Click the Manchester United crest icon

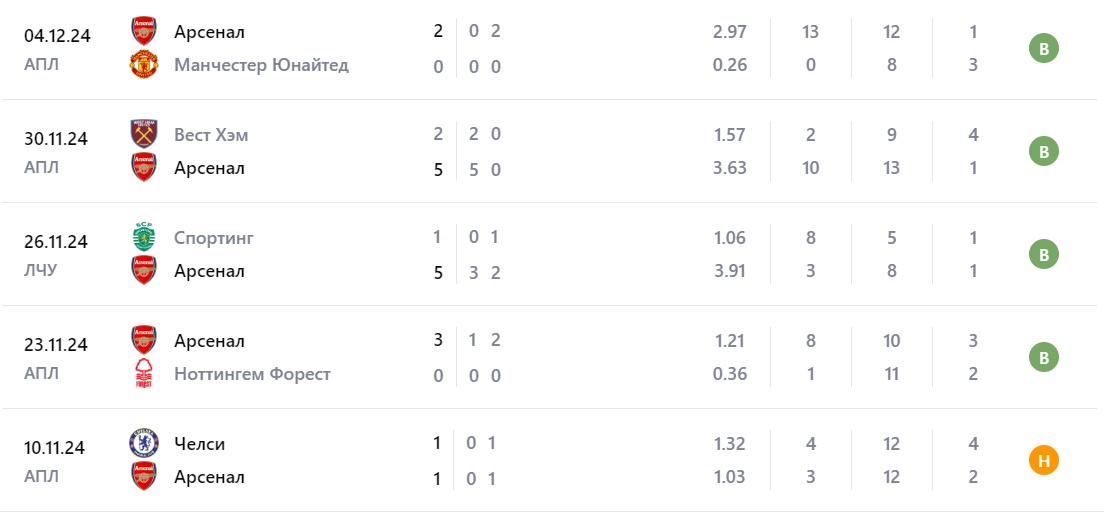pos(144,65)
